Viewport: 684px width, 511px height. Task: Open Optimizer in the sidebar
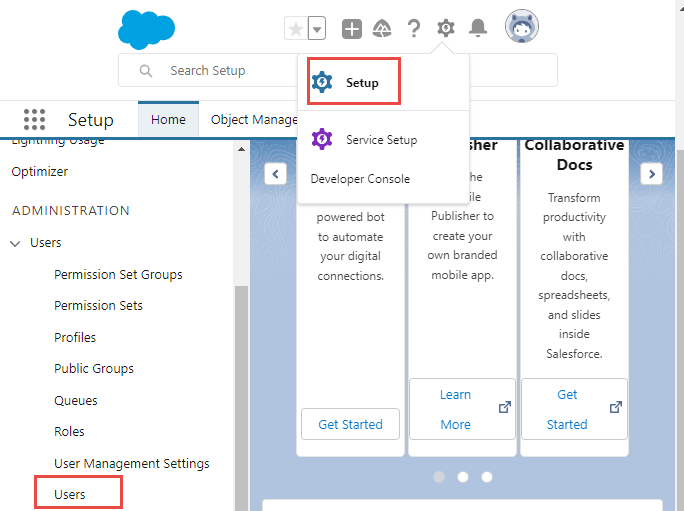40,171
